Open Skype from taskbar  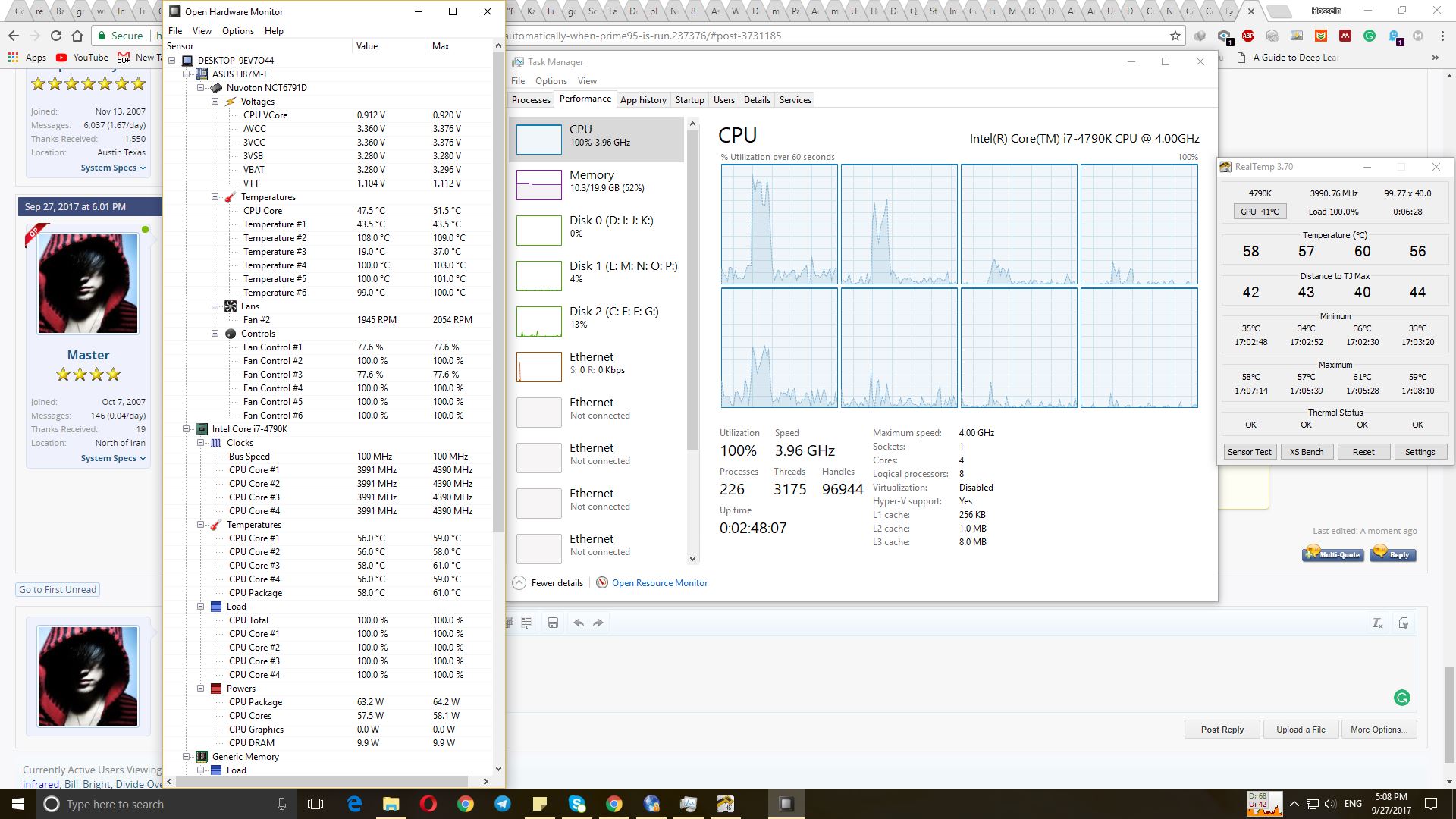point(577,804)
